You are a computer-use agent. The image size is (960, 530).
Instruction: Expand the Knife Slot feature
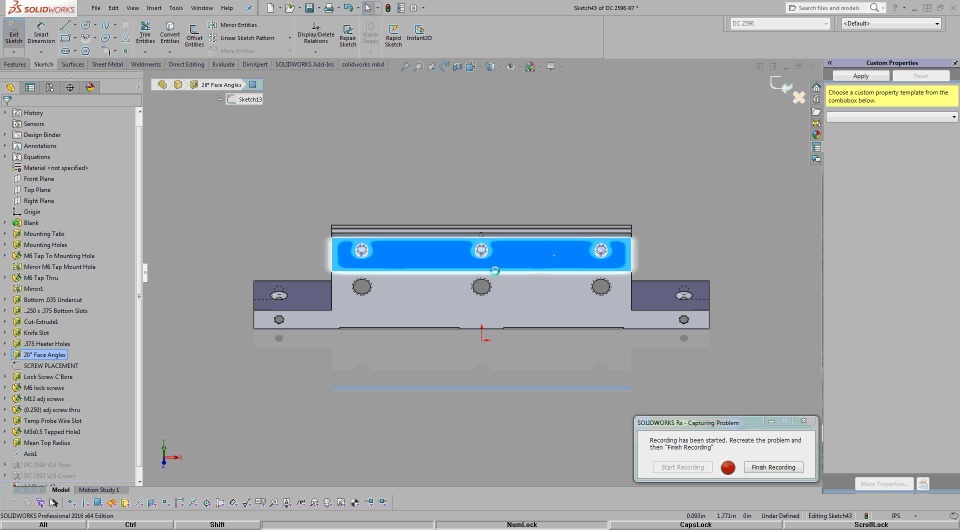click(x=5, y=333)
